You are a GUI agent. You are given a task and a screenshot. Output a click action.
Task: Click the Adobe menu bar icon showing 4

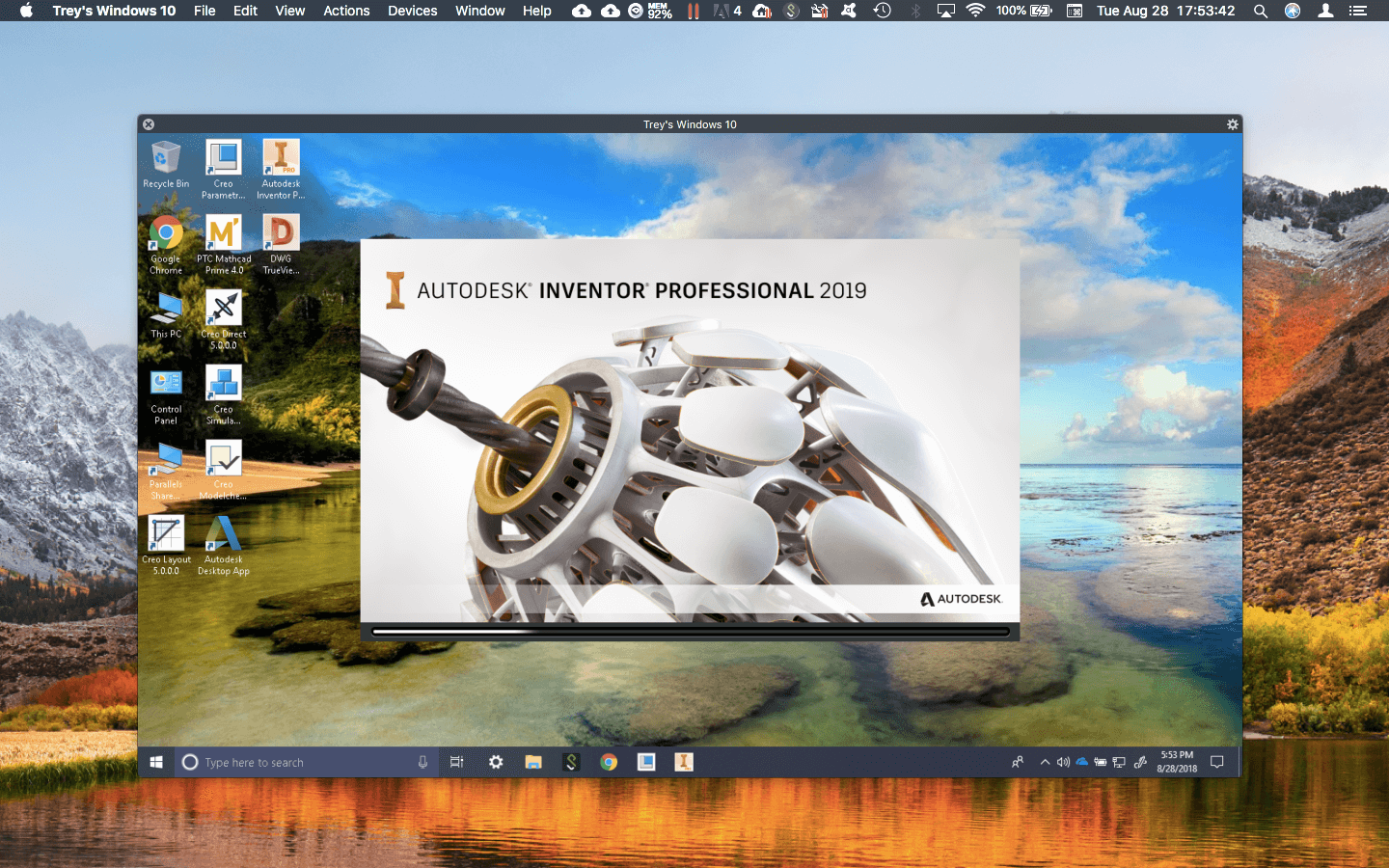pos(727,11)
